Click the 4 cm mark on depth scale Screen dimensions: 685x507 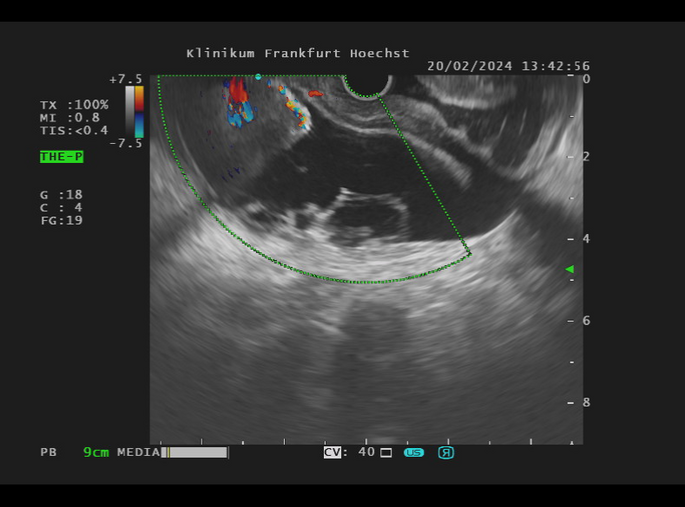pos(586,239)
